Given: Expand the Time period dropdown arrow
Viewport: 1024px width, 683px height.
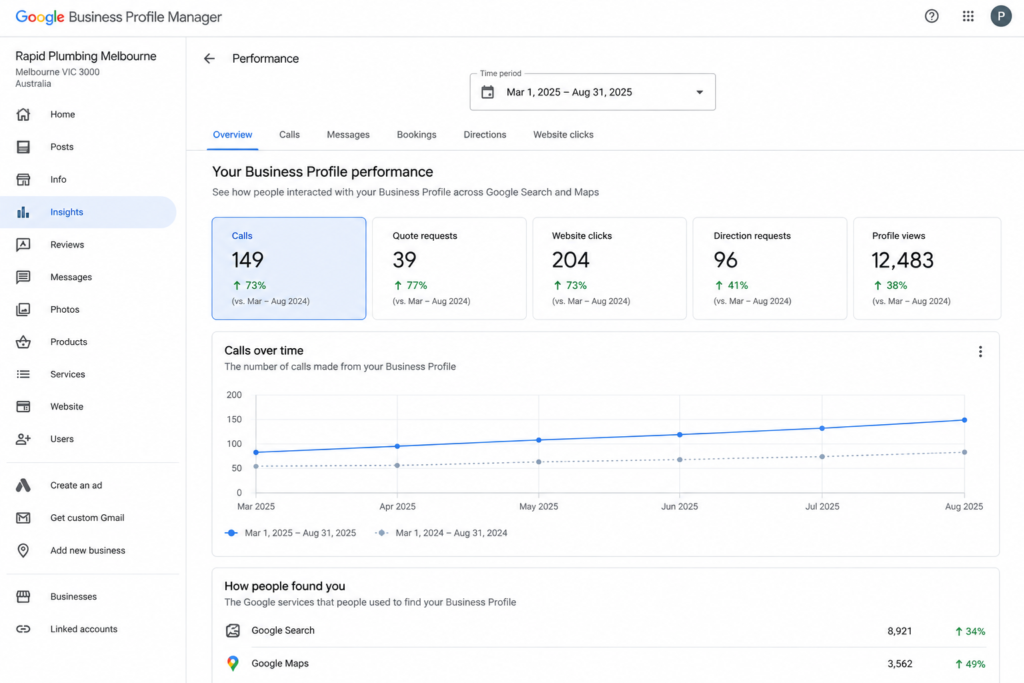Looking at the screenshot, I should coord(699,92).
